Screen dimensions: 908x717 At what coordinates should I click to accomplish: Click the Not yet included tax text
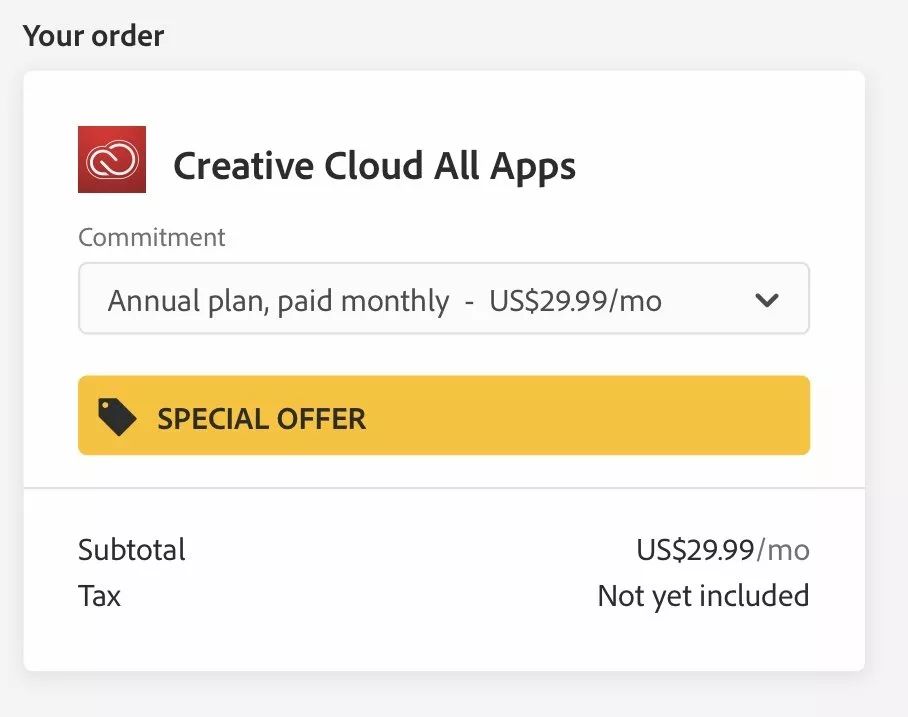point(703,596)
